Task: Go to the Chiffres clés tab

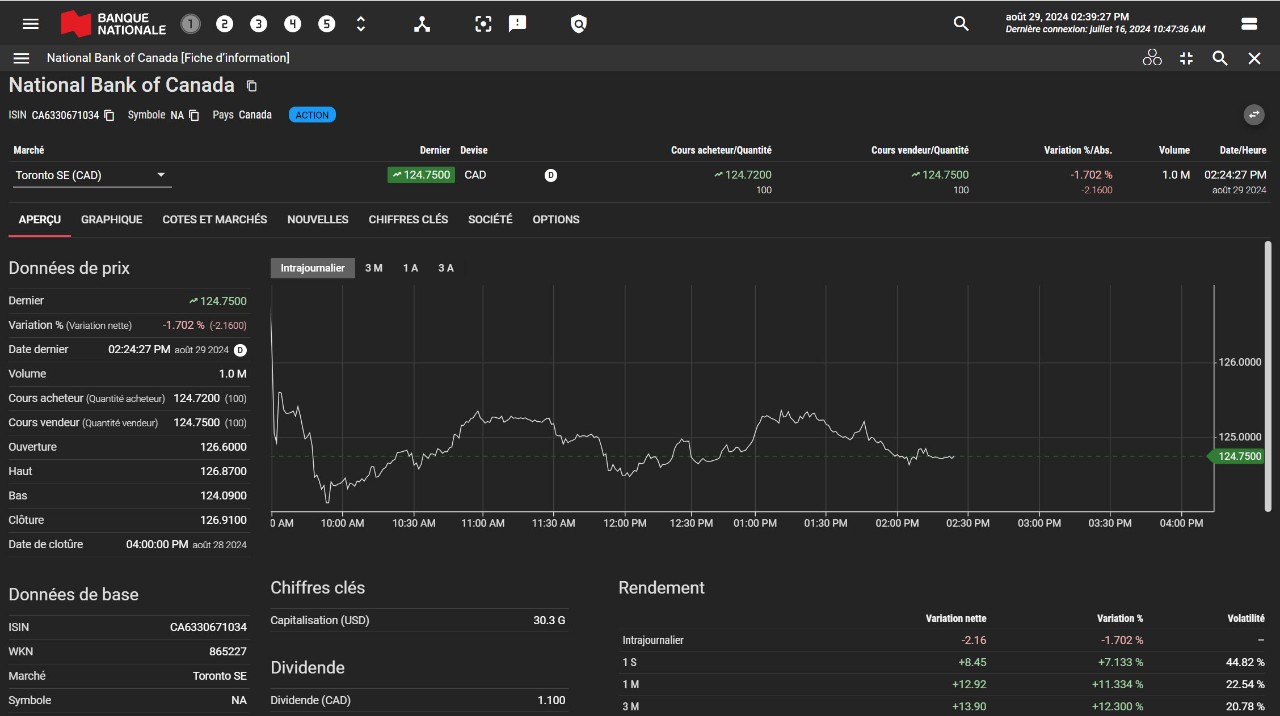Action: pyautogui.click(x=408, y=219)
